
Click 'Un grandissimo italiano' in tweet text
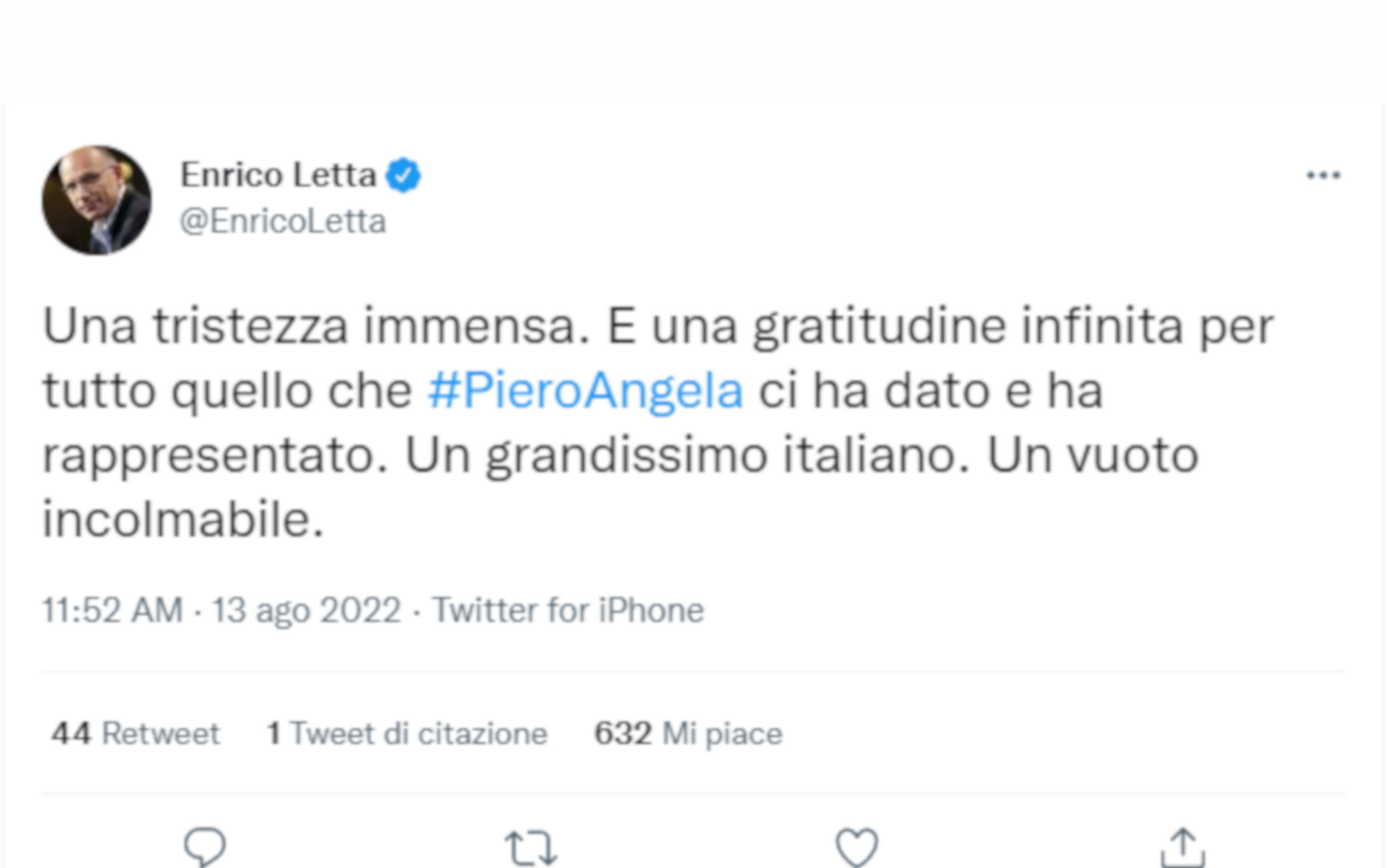point(687,456)
